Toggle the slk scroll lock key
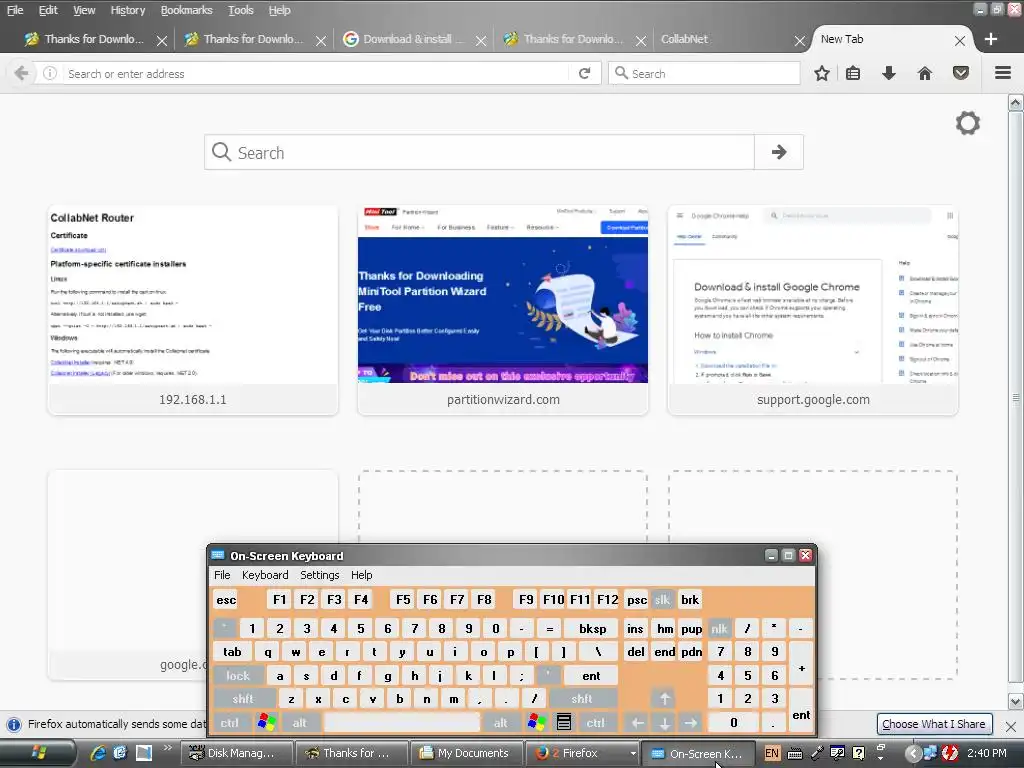 click(662, 600)
